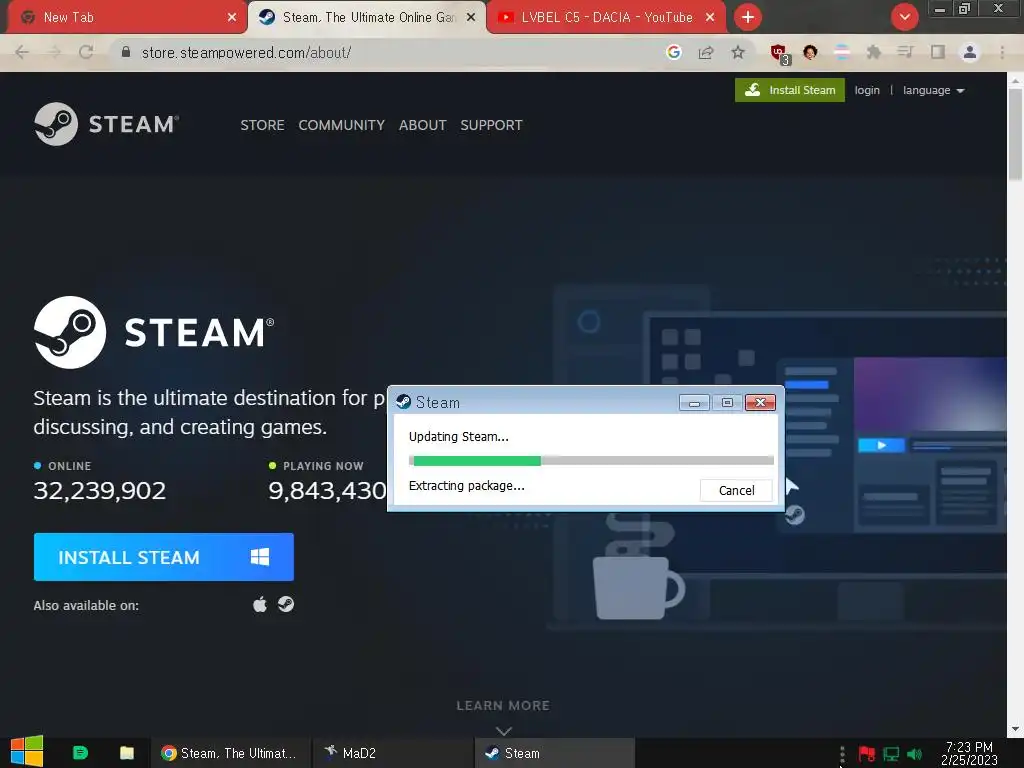Select the Chrome Steam taskbar item
Image resolution: width=1024 pixels, height=768 pixels.
[230, 753]
